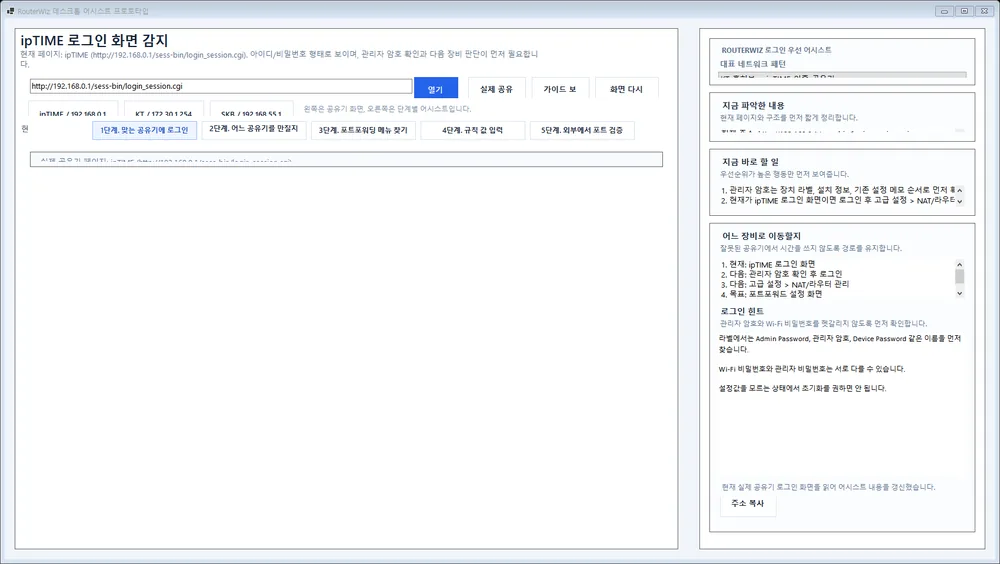Click the 지금 파악한 내용 heading
Image resolution: width=1000 pixels, height=564 pixels.
click(753, 105)
